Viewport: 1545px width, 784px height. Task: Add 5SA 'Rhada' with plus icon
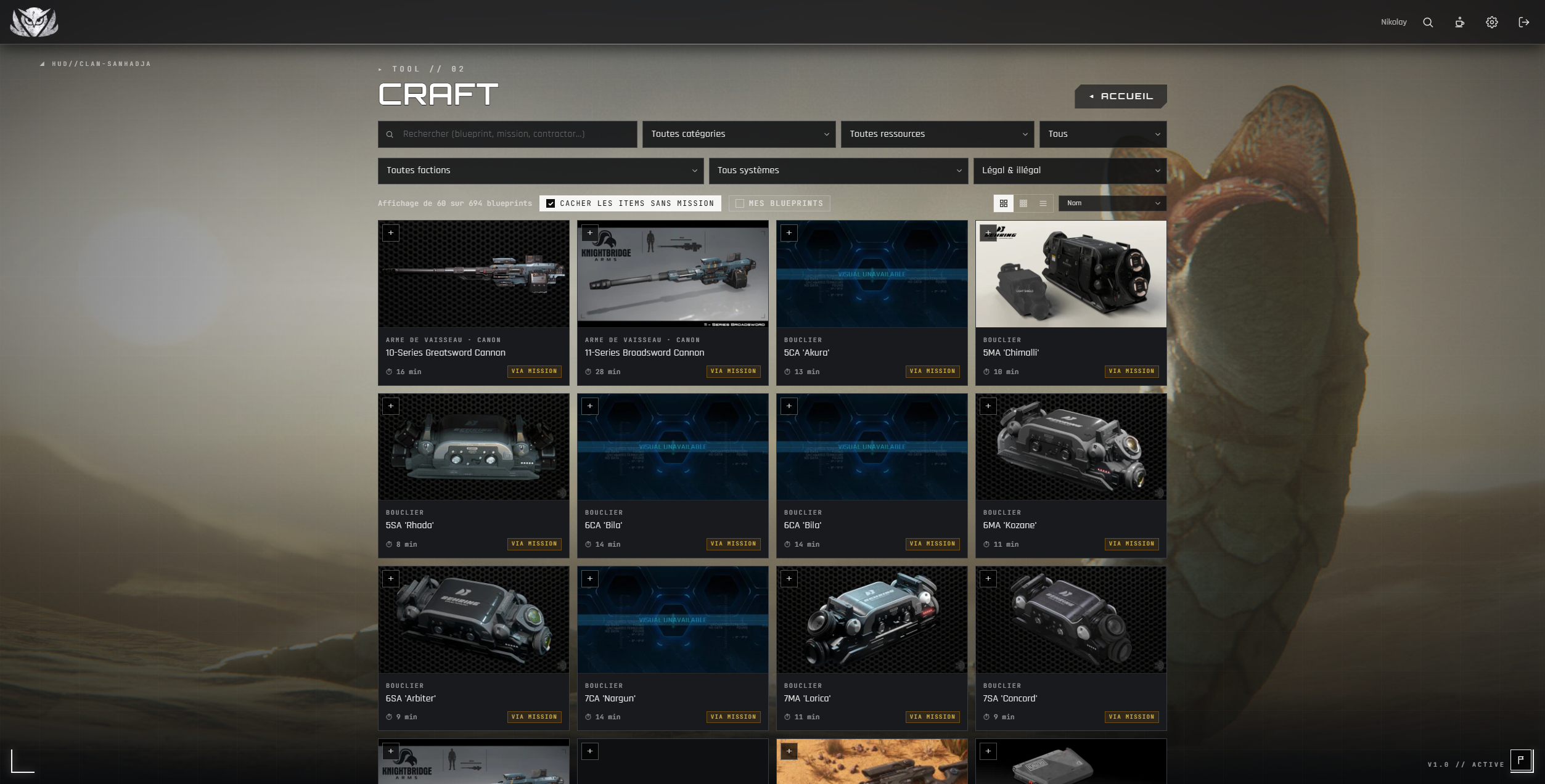coord(391,406)
